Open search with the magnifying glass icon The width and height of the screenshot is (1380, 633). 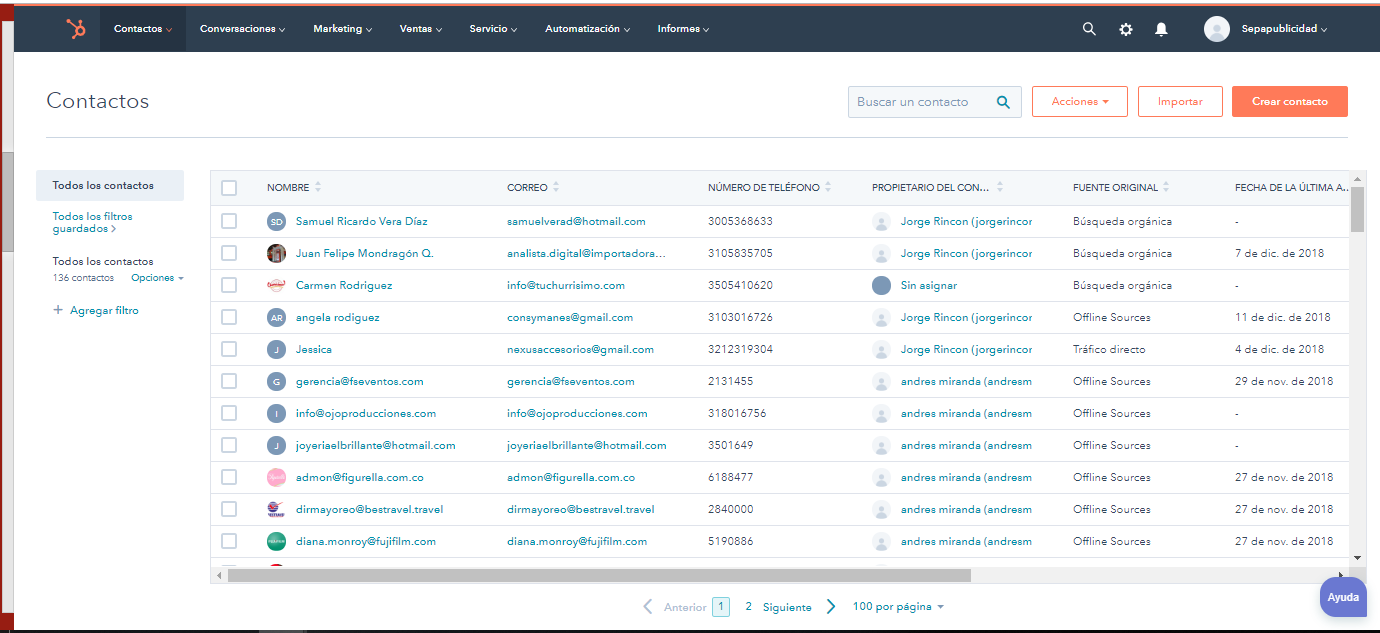1089,29
